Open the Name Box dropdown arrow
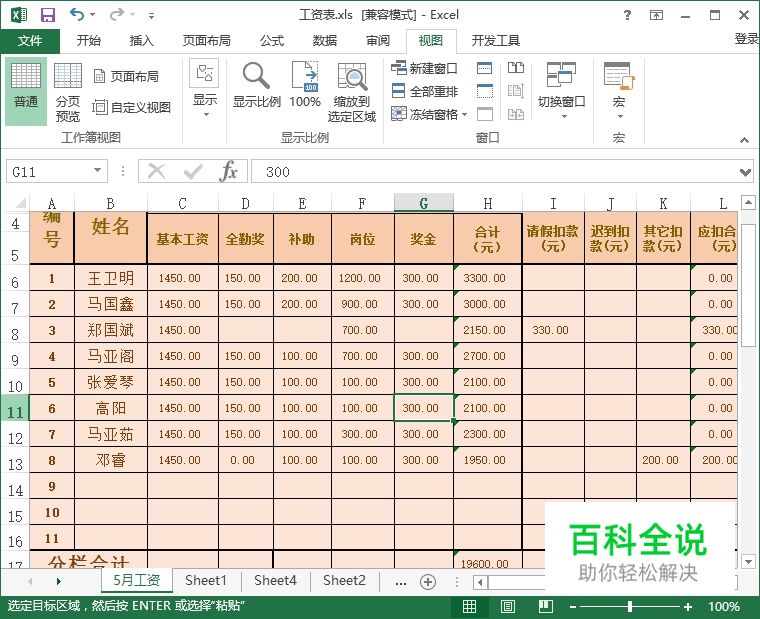This screenshot has width=760, height=619. click(x=97, y=171)
